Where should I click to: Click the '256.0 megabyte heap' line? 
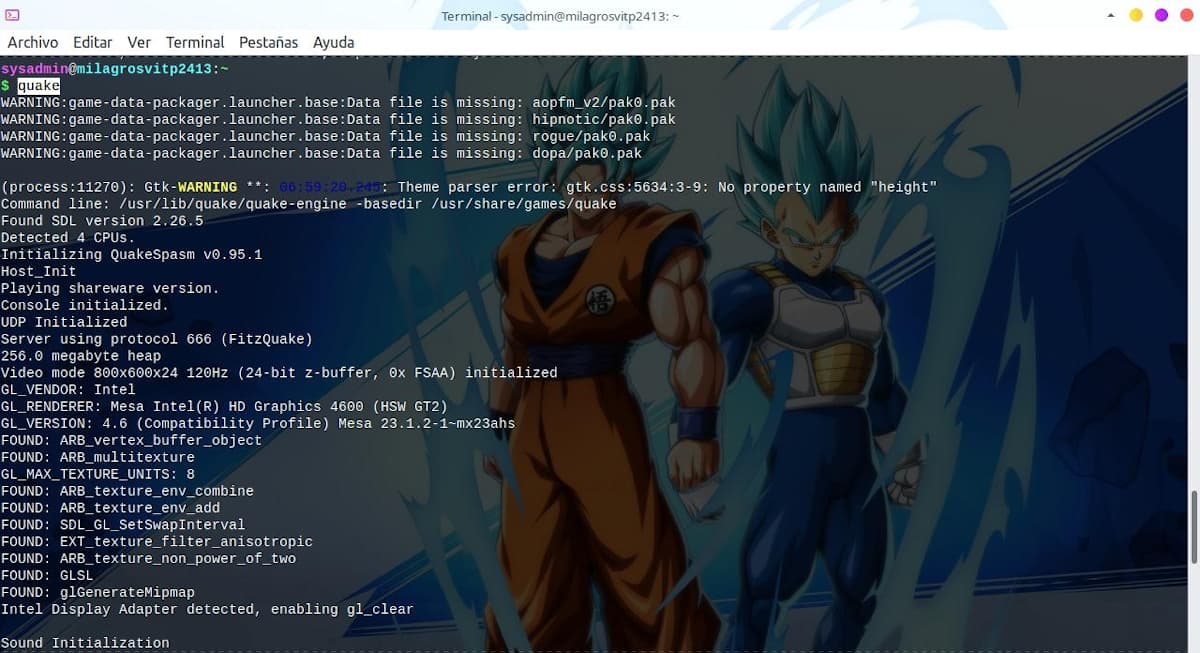pos(81,356)
